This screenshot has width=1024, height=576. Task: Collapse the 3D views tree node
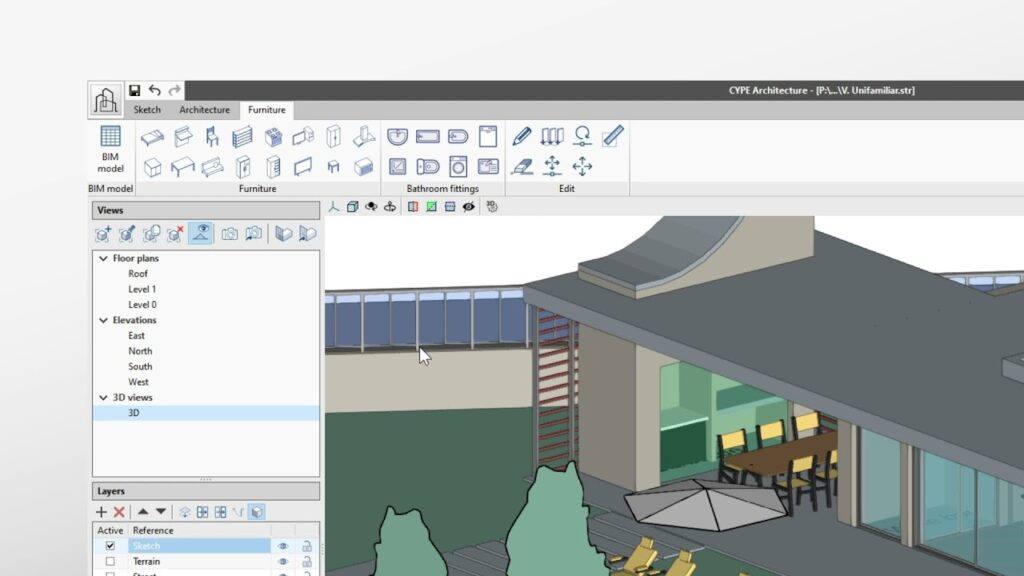[x=103, y=397]
